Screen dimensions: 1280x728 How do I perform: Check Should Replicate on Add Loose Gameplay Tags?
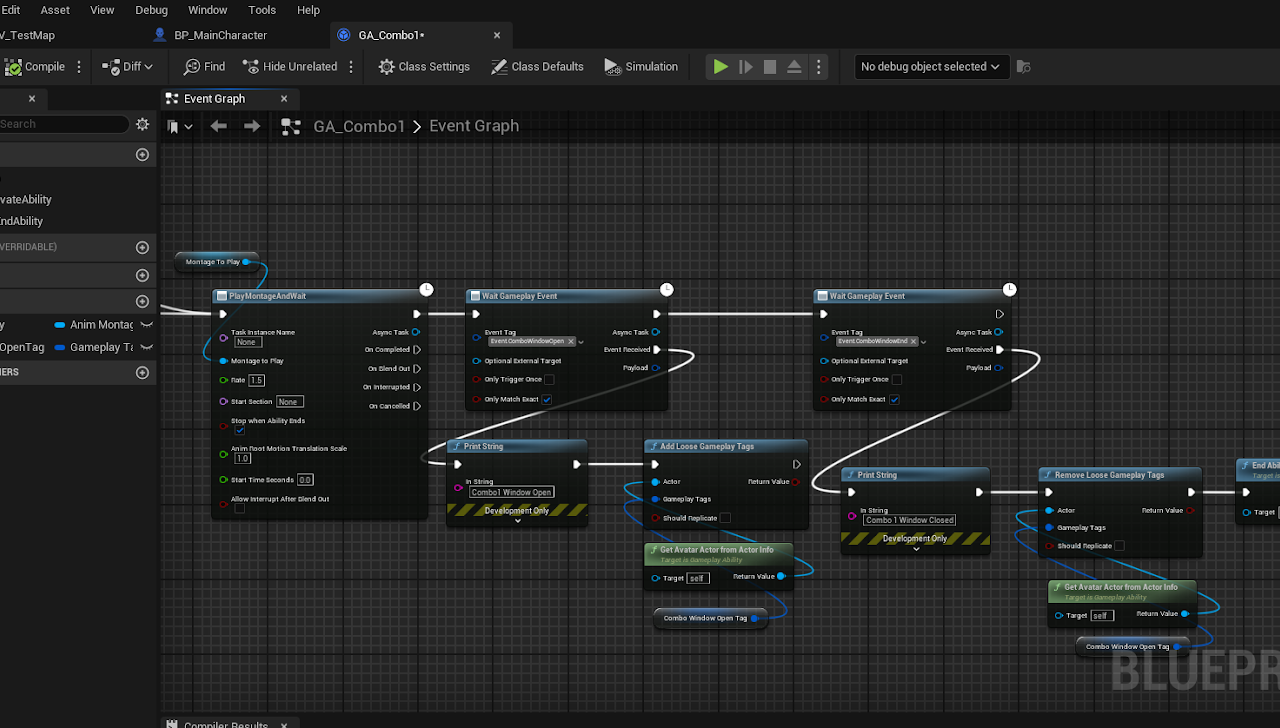tap(725, 518)
